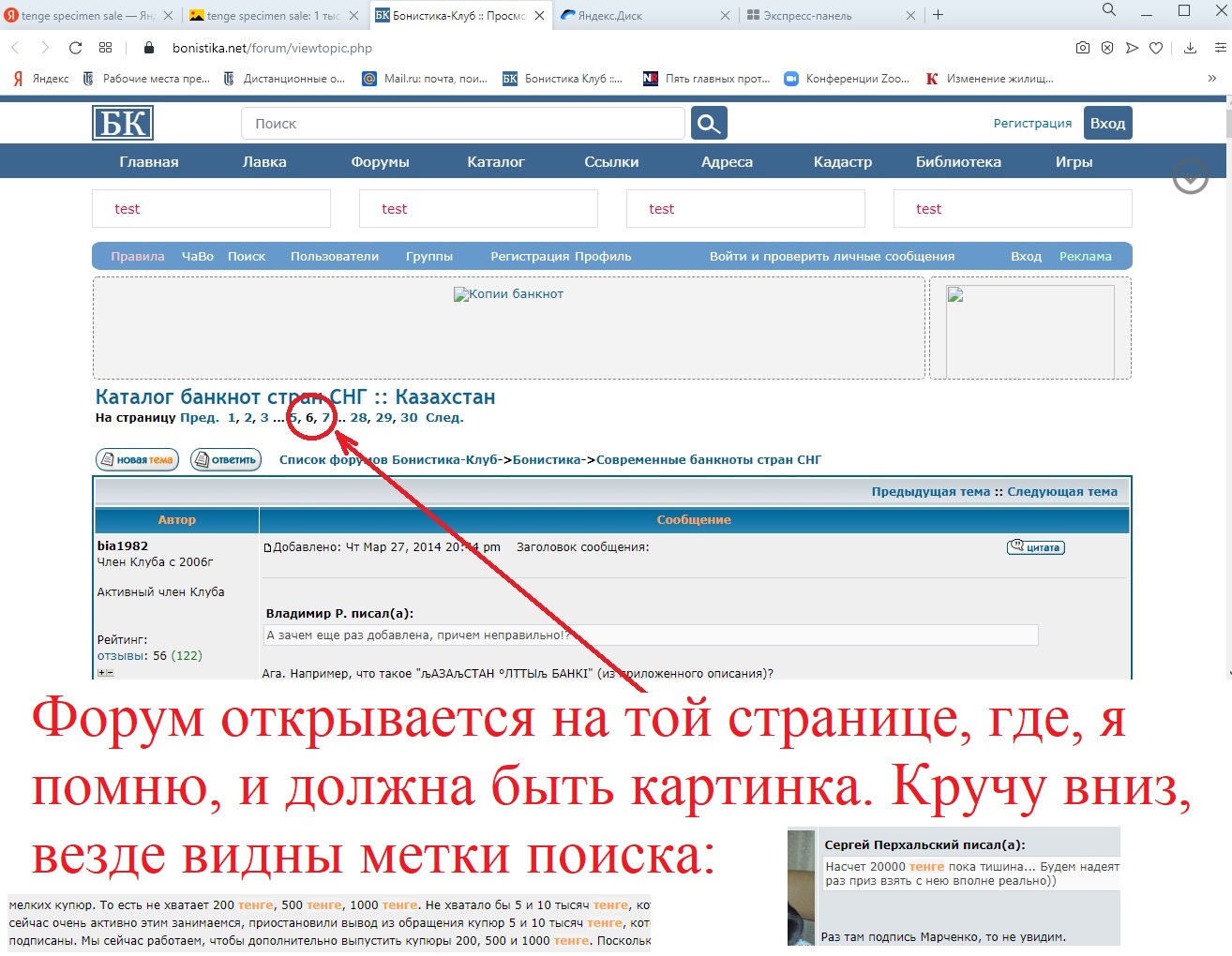The image size is (1232, 956).
Task: Open a new browser tab with plus
Action: (x=939, y=15)
